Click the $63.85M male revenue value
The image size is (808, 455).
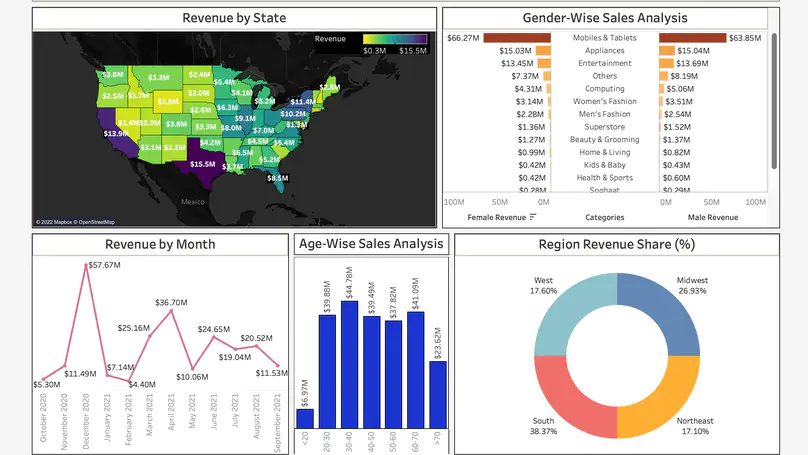[745, 38]
